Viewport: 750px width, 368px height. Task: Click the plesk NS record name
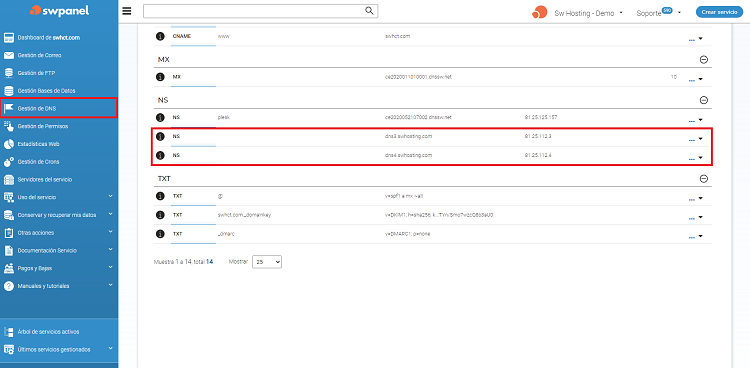224,117
